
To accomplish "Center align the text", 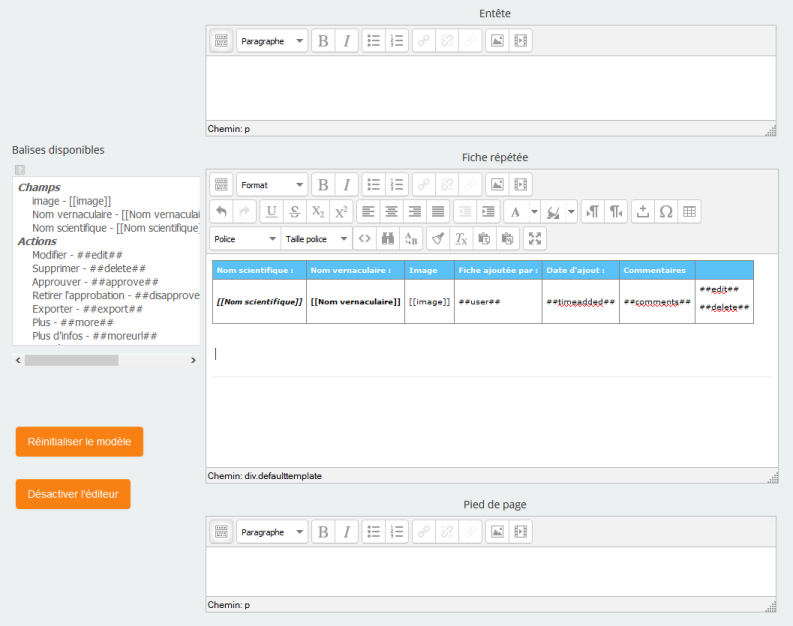I will coord(391,211).
